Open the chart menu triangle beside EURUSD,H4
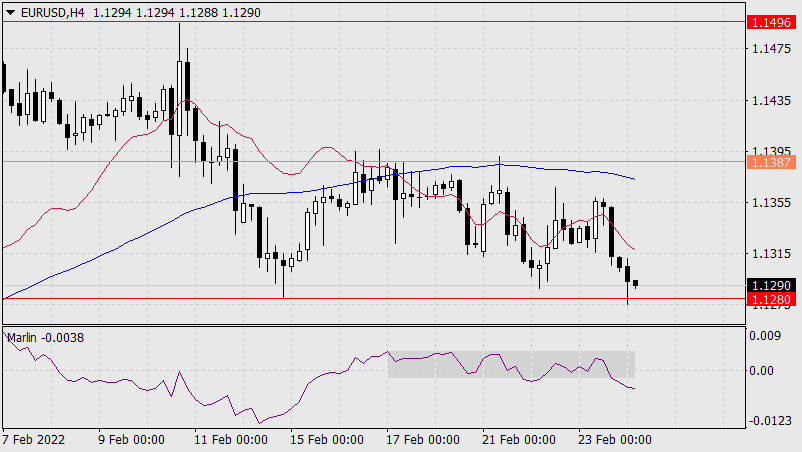 pyautogui.click(x=11, y=12)
